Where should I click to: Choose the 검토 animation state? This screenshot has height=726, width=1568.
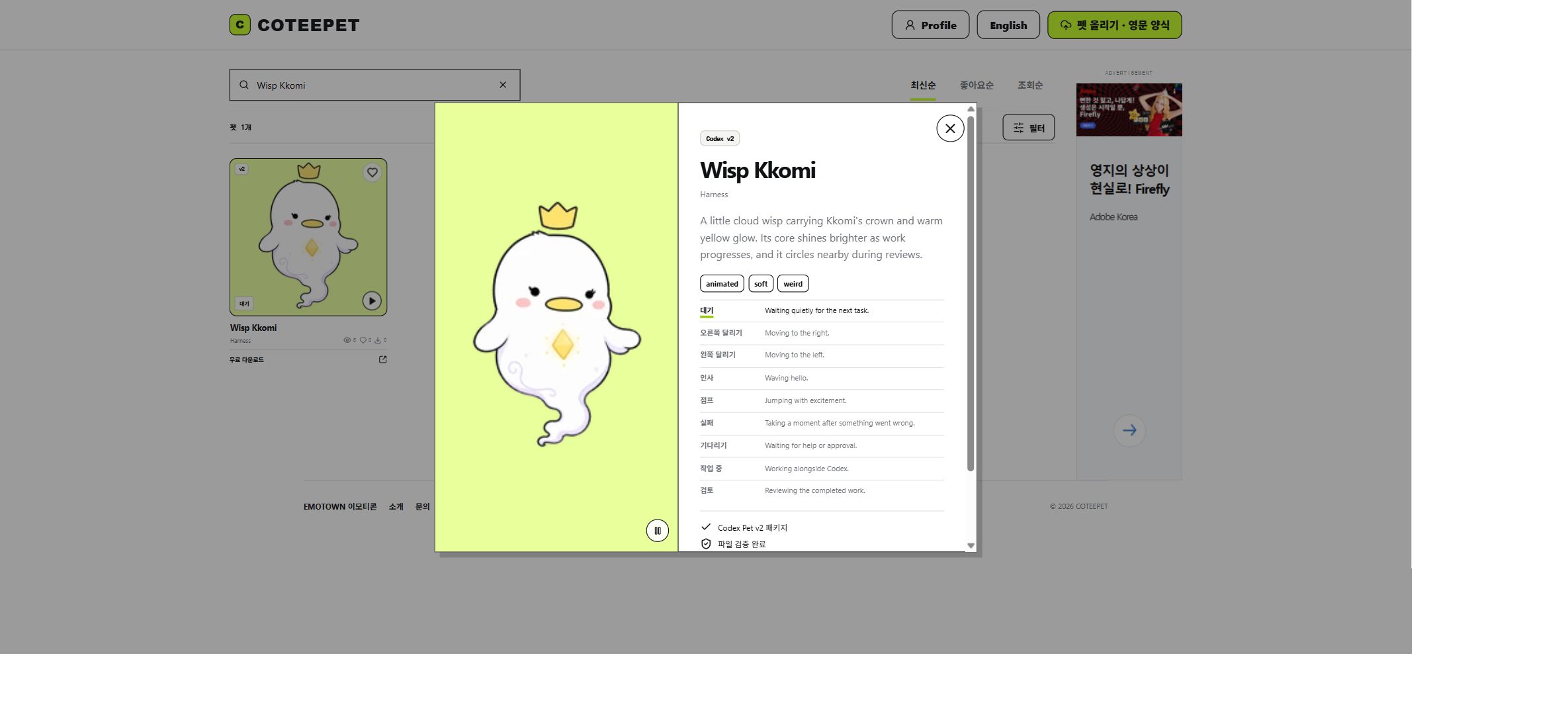click(x=822, y=490)
